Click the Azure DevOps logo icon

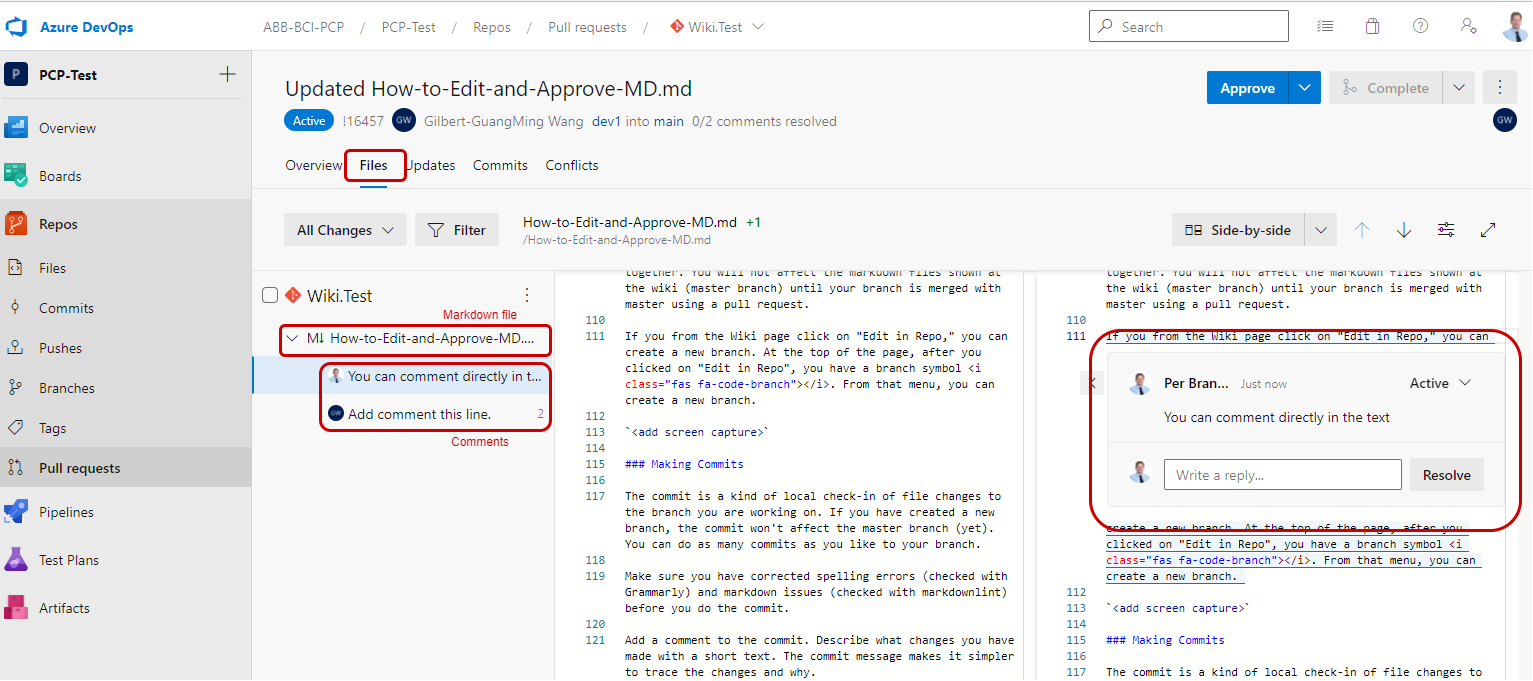[x=16, y=27]
